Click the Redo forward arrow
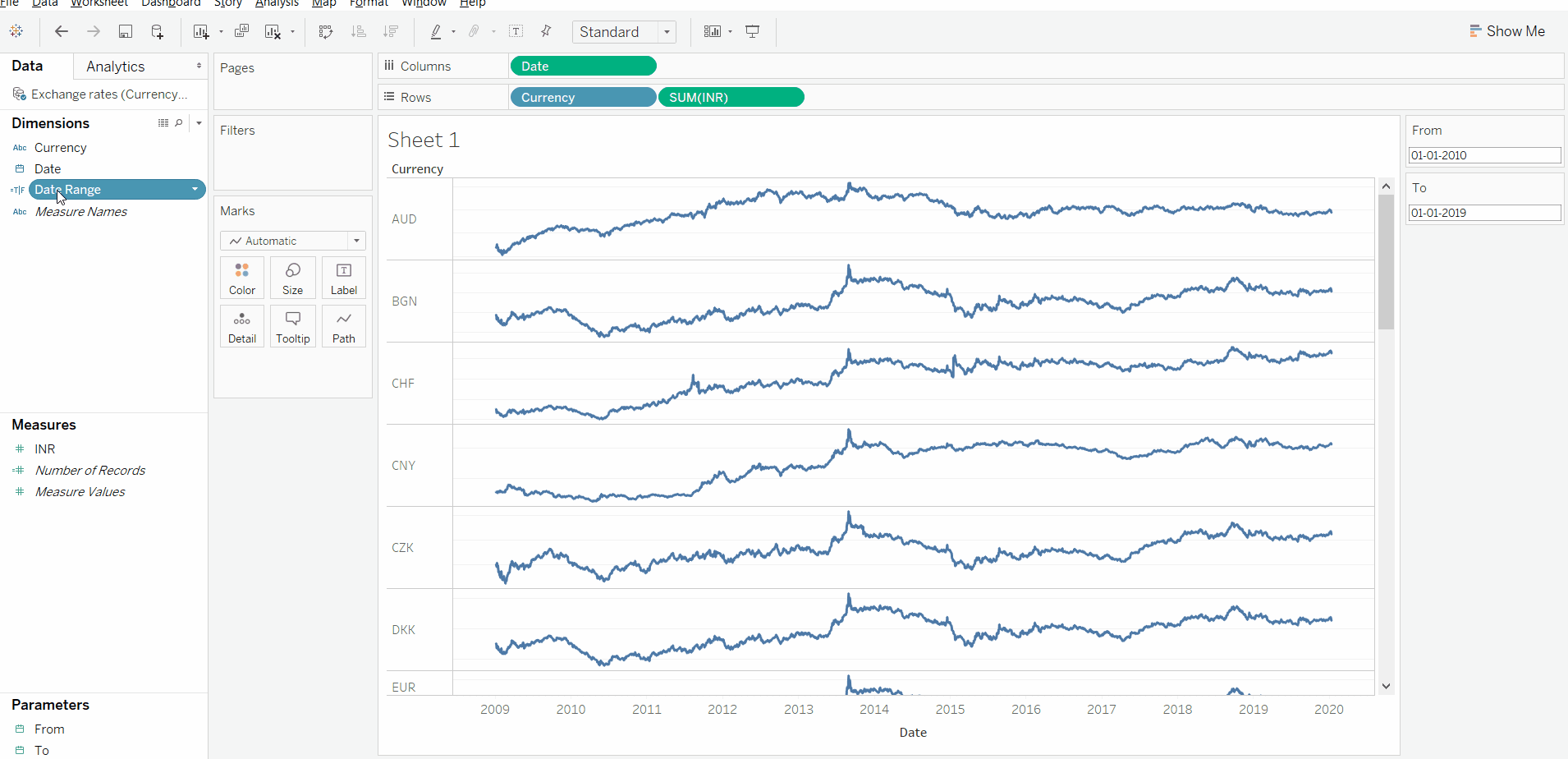Image resolution: width=1568 pixels, height=759 pixels. tap(94, 31)
